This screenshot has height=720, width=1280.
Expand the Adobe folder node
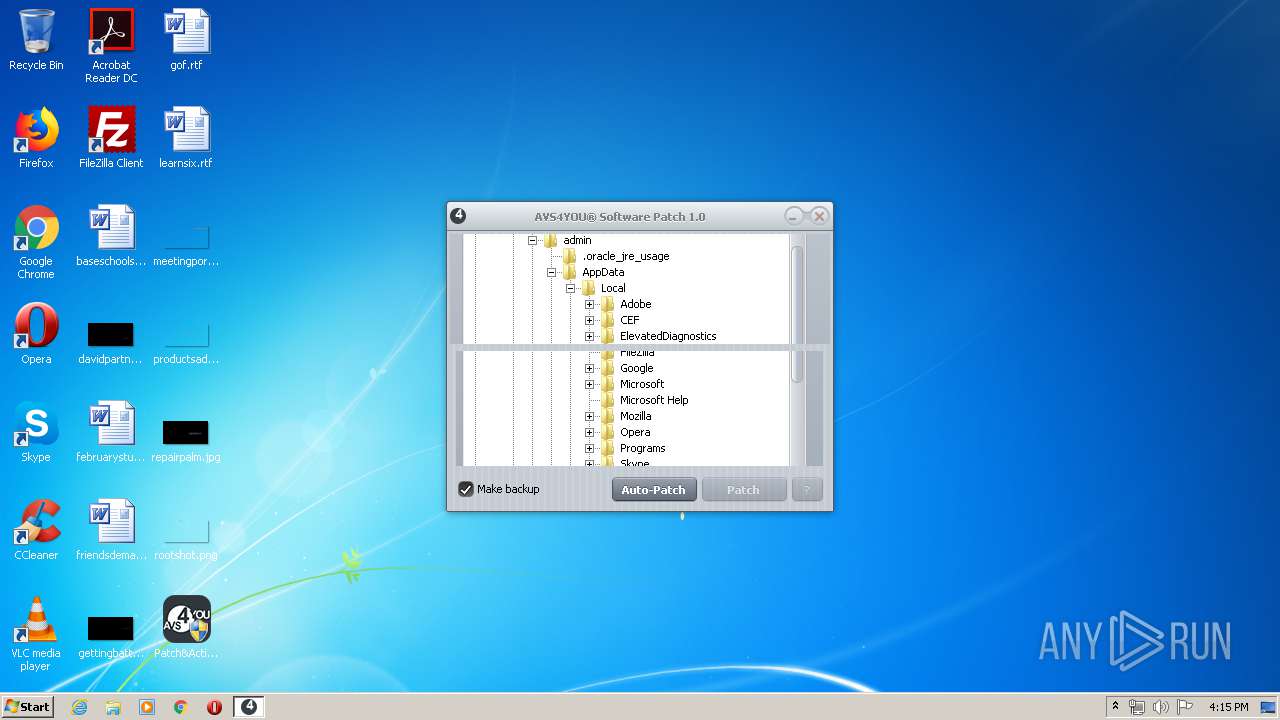click(x=590, y=304)
